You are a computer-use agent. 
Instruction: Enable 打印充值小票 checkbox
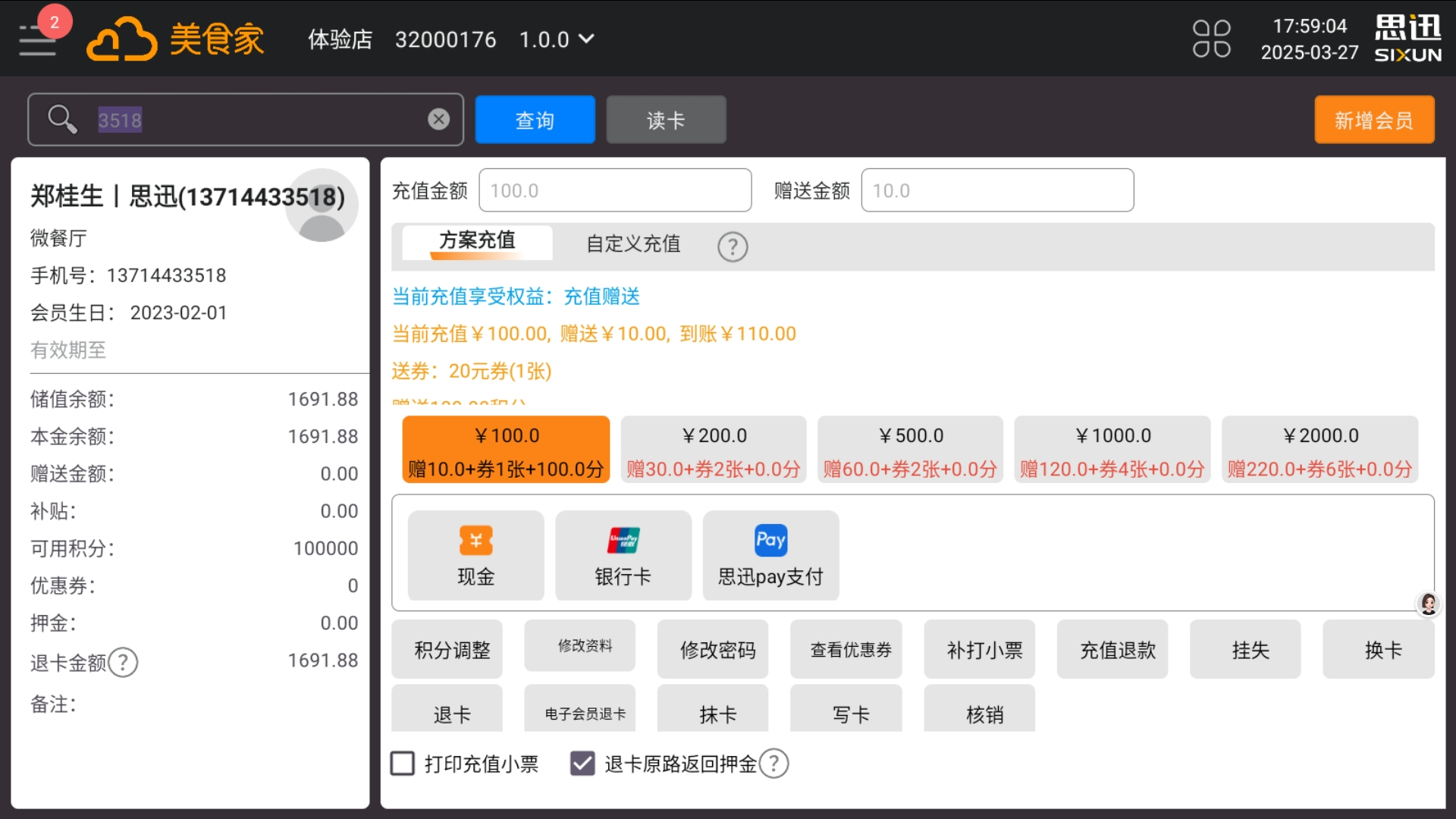pos(402,764)
